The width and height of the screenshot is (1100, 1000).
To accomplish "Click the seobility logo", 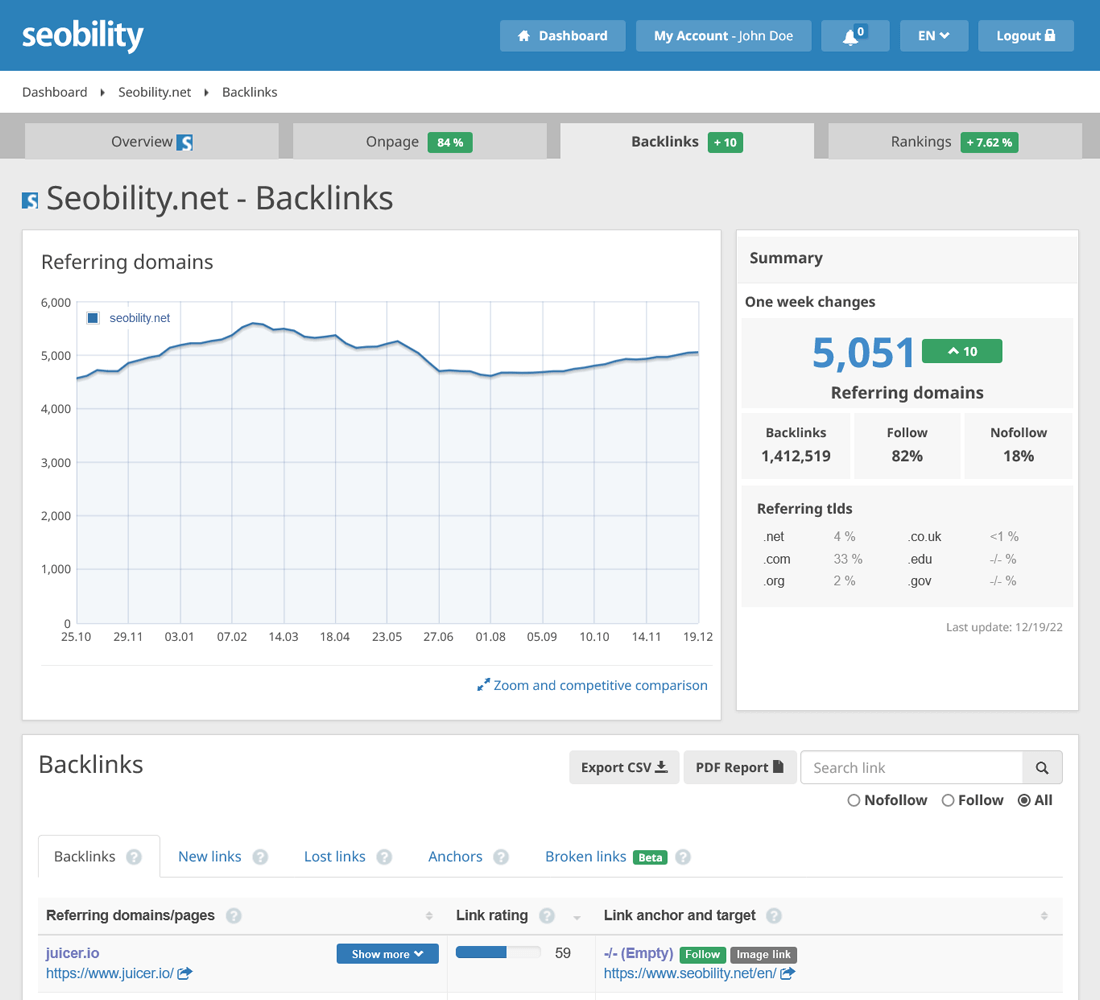I will tap(82, 35).
